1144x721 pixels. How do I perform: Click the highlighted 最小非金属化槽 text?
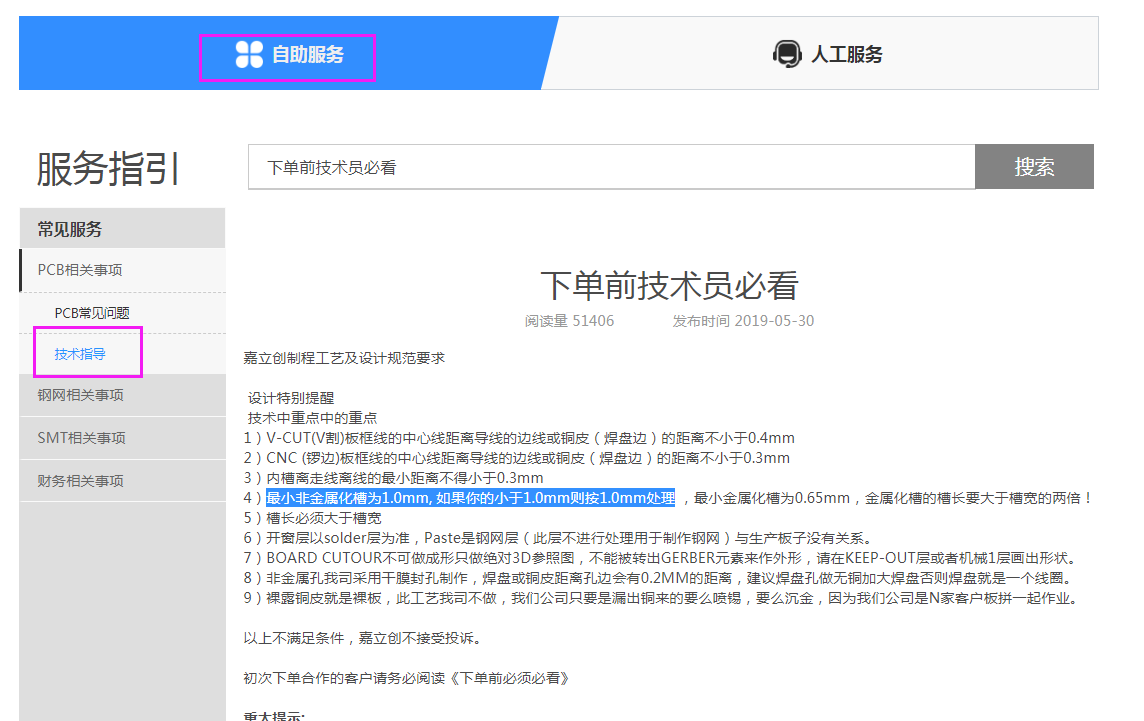coord(470,498)
